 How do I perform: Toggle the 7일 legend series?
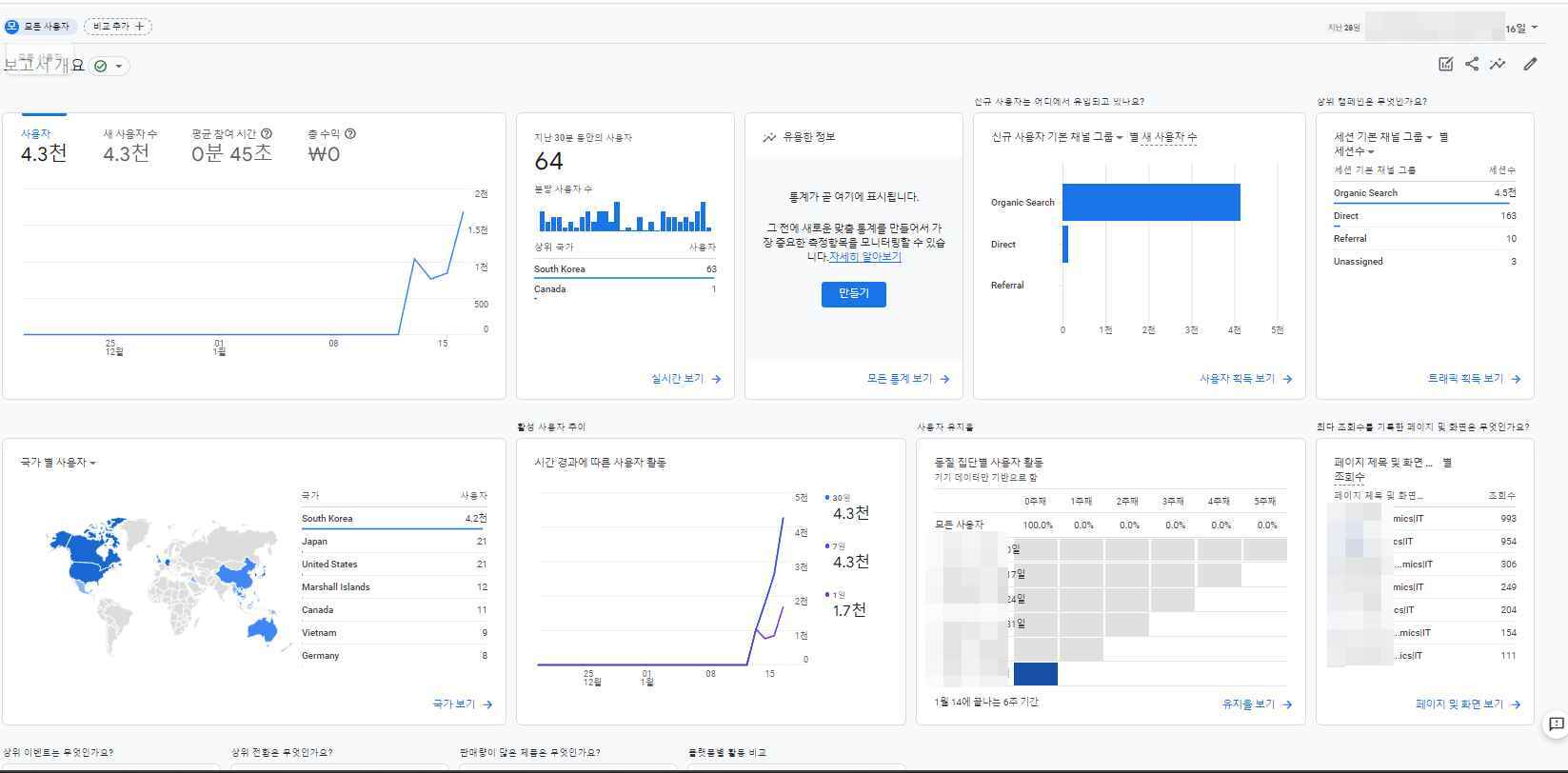836,546
